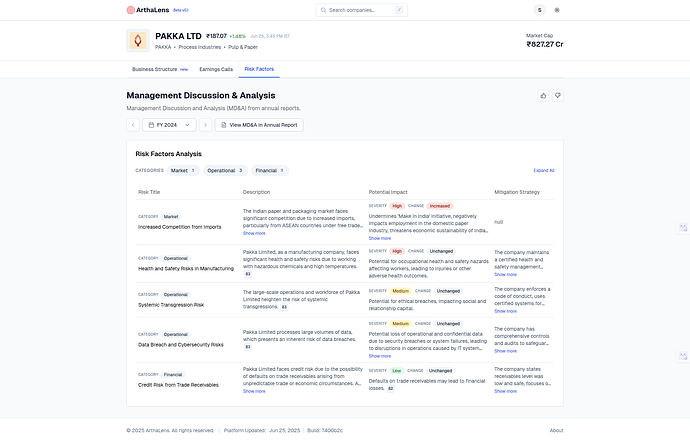Click the red 'Increased' change badge
Viewport: 690px width, 443px height.
(440, 206)
